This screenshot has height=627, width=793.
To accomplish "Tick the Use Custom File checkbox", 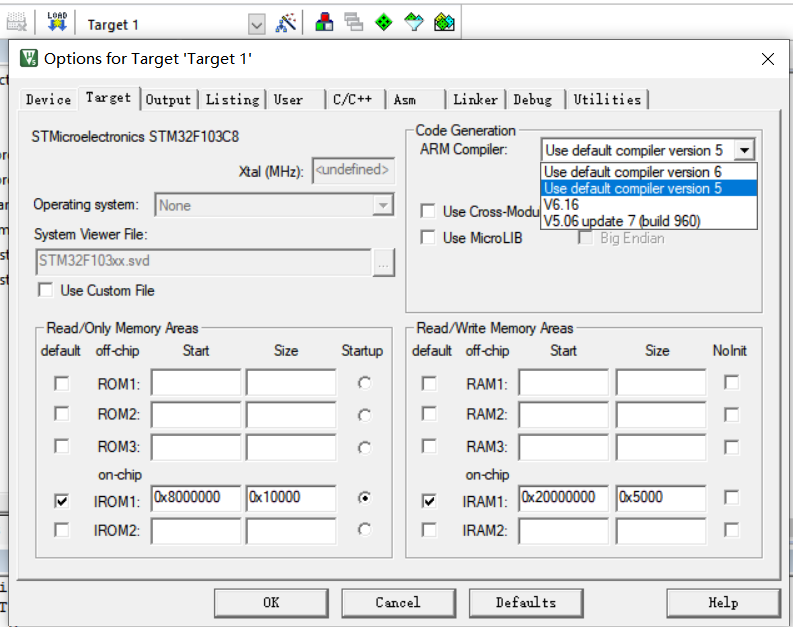I will point(46,290).
